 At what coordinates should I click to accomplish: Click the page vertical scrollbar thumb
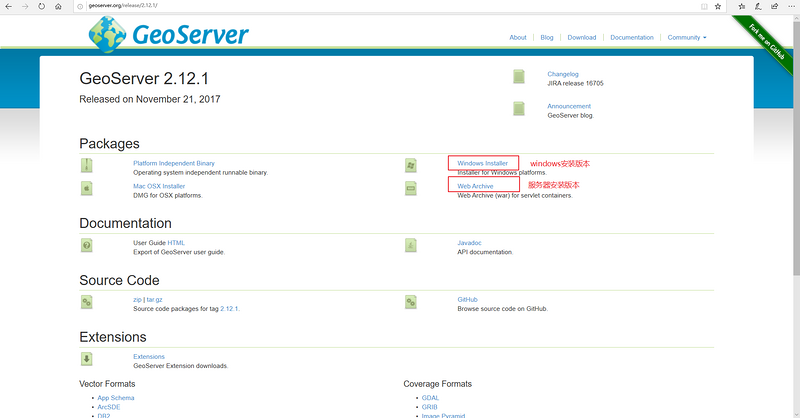(796, 148)
